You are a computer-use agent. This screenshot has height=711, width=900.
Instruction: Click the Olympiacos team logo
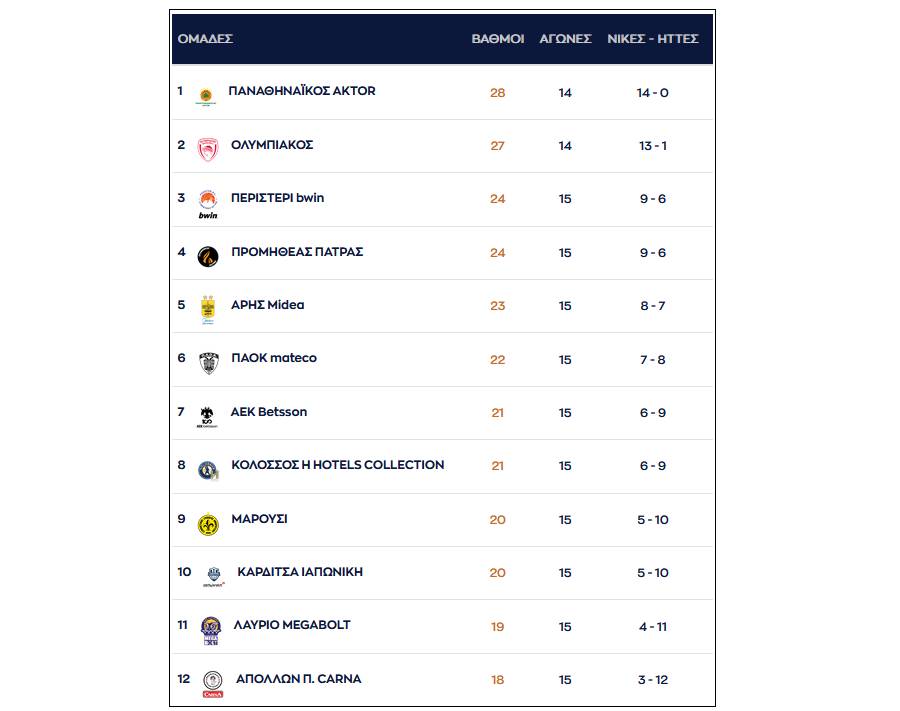click(207, 149)
